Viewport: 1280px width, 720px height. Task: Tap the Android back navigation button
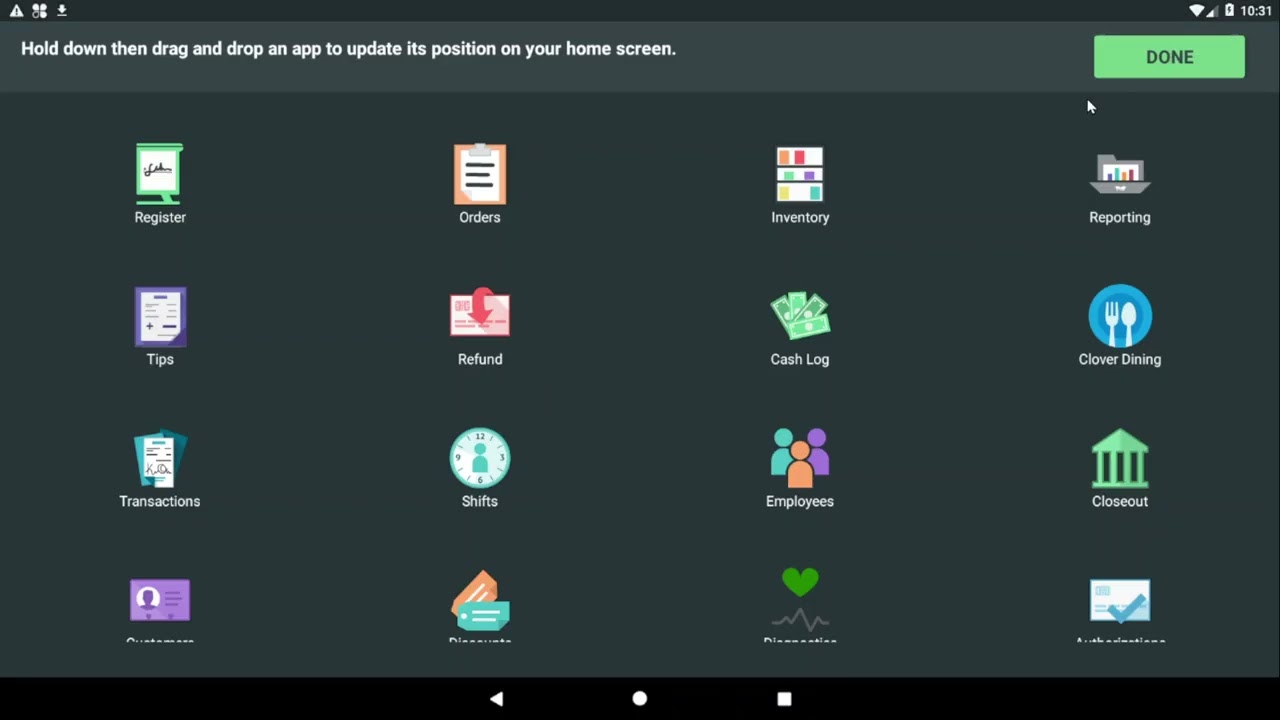click(496, 699)
